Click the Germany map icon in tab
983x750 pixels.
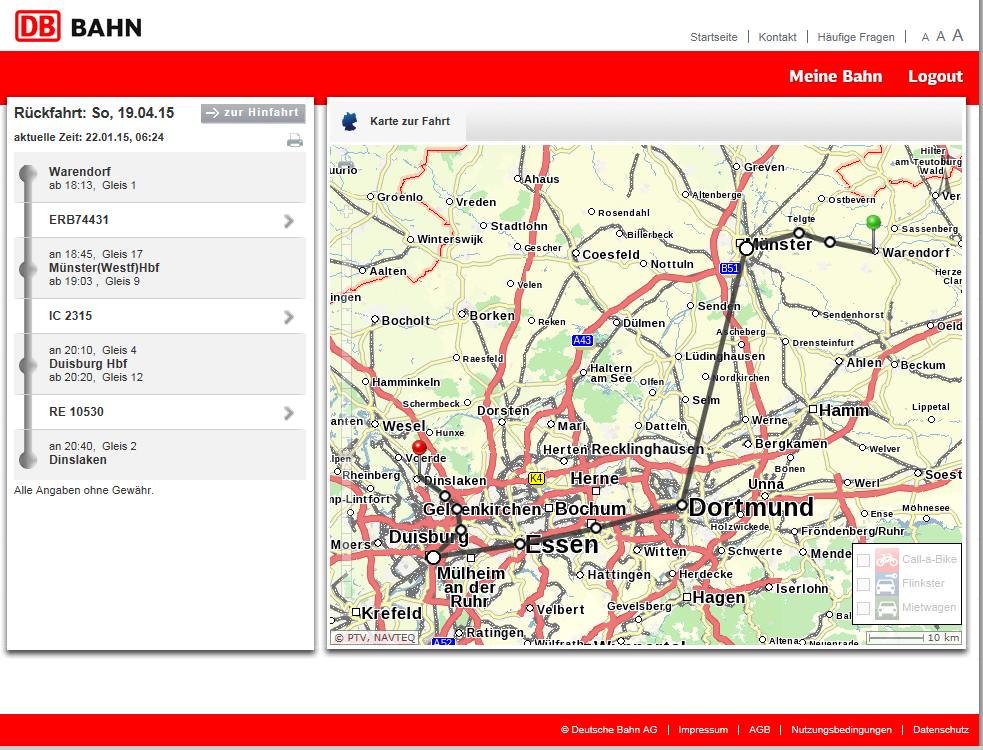click(350, 122)
